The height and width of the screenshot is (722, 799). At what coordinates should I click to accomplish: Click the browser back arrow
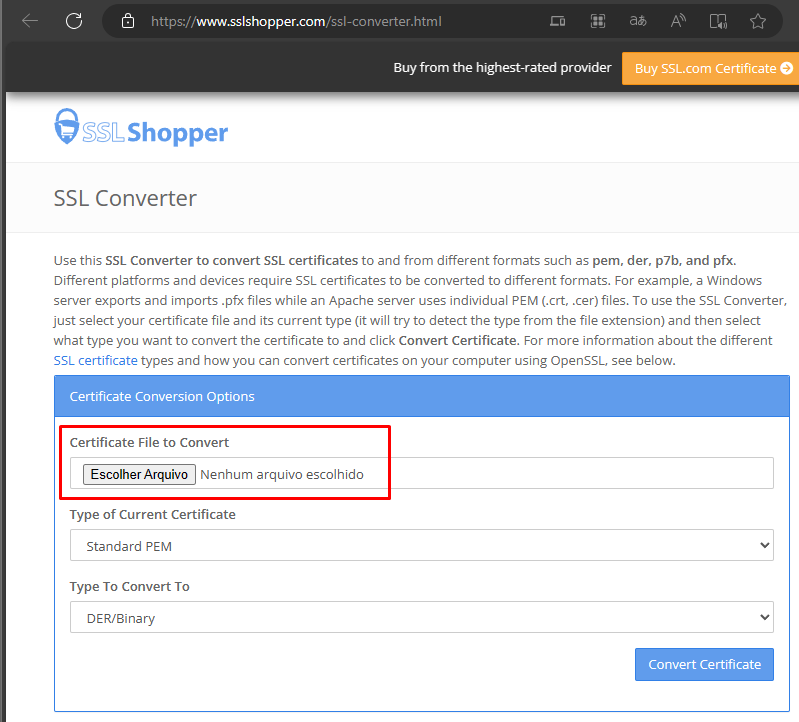30,21
